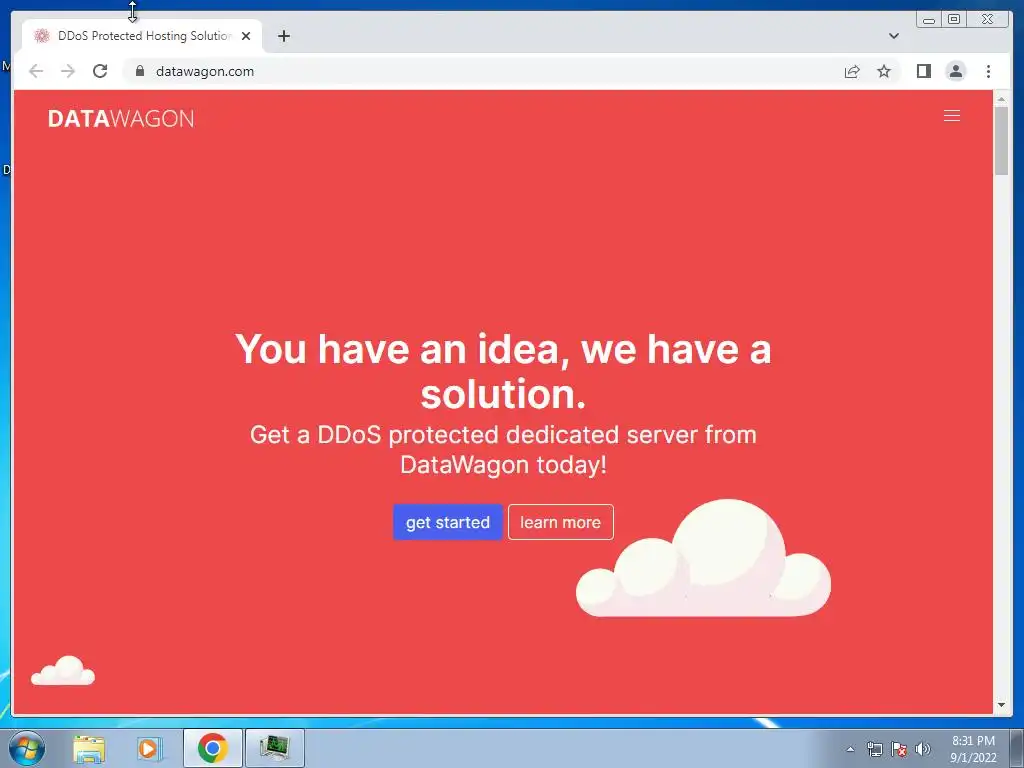Share this page using the share icon
Viewport: 1024px width, 768px height.
tap(852, 71)
